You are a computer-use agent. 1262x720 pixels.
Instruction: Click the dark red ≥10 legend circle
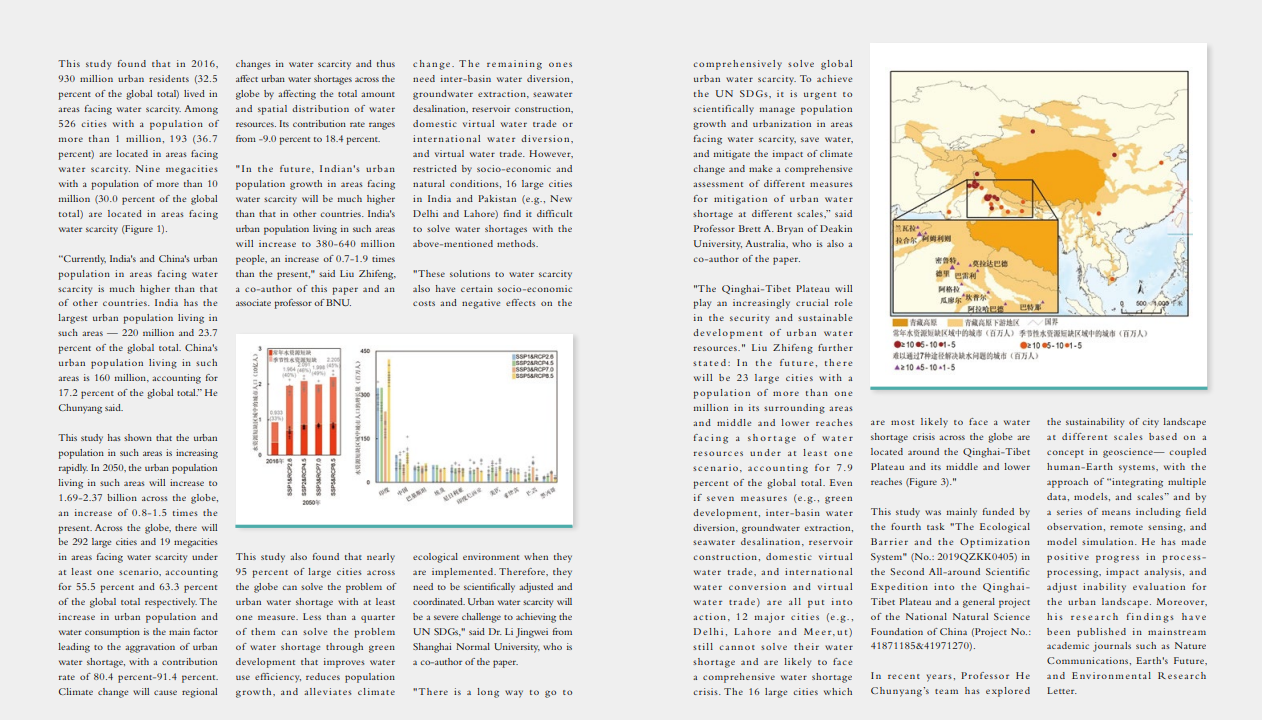[x=897, y=345]
